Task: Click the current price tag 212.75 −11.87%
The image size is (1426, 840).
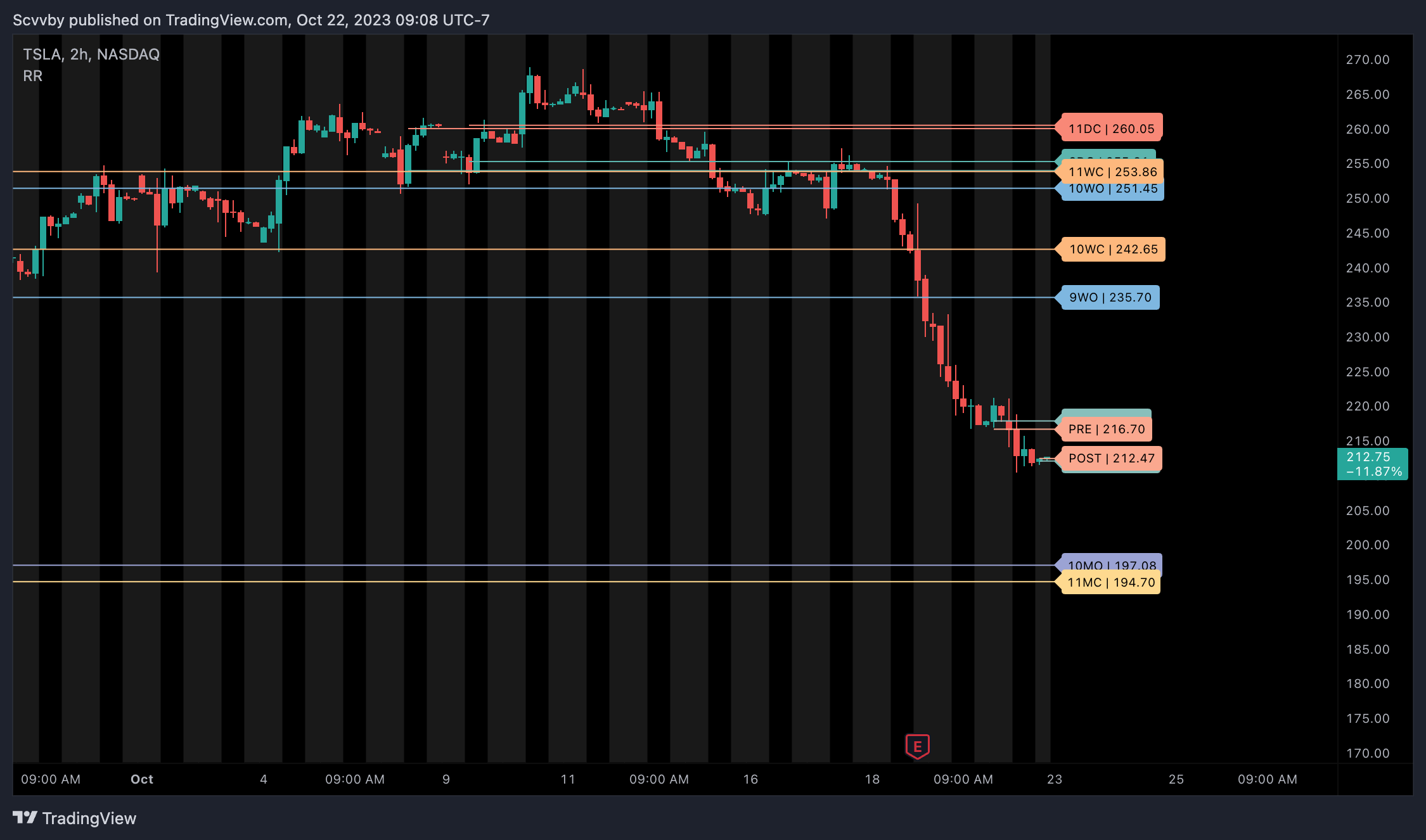Action: [1373, 464]
